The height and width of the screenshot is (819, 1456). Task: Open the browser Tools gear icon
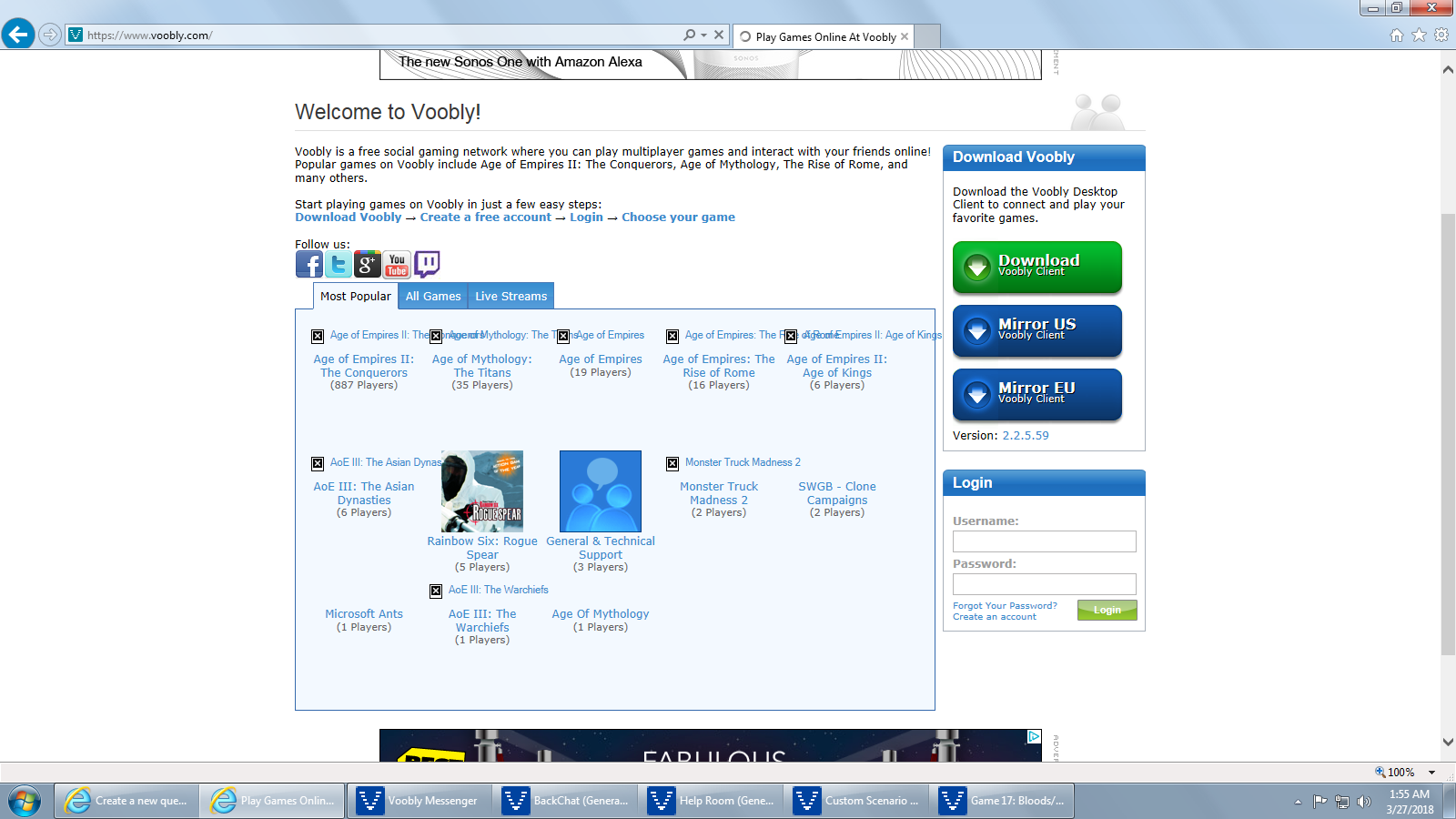1441,35
